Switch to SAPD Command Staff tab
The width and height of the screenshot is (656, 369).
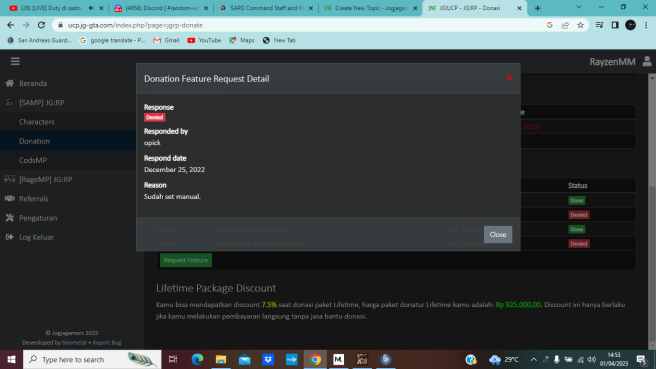pyautogui.click(x=266, y=8)
